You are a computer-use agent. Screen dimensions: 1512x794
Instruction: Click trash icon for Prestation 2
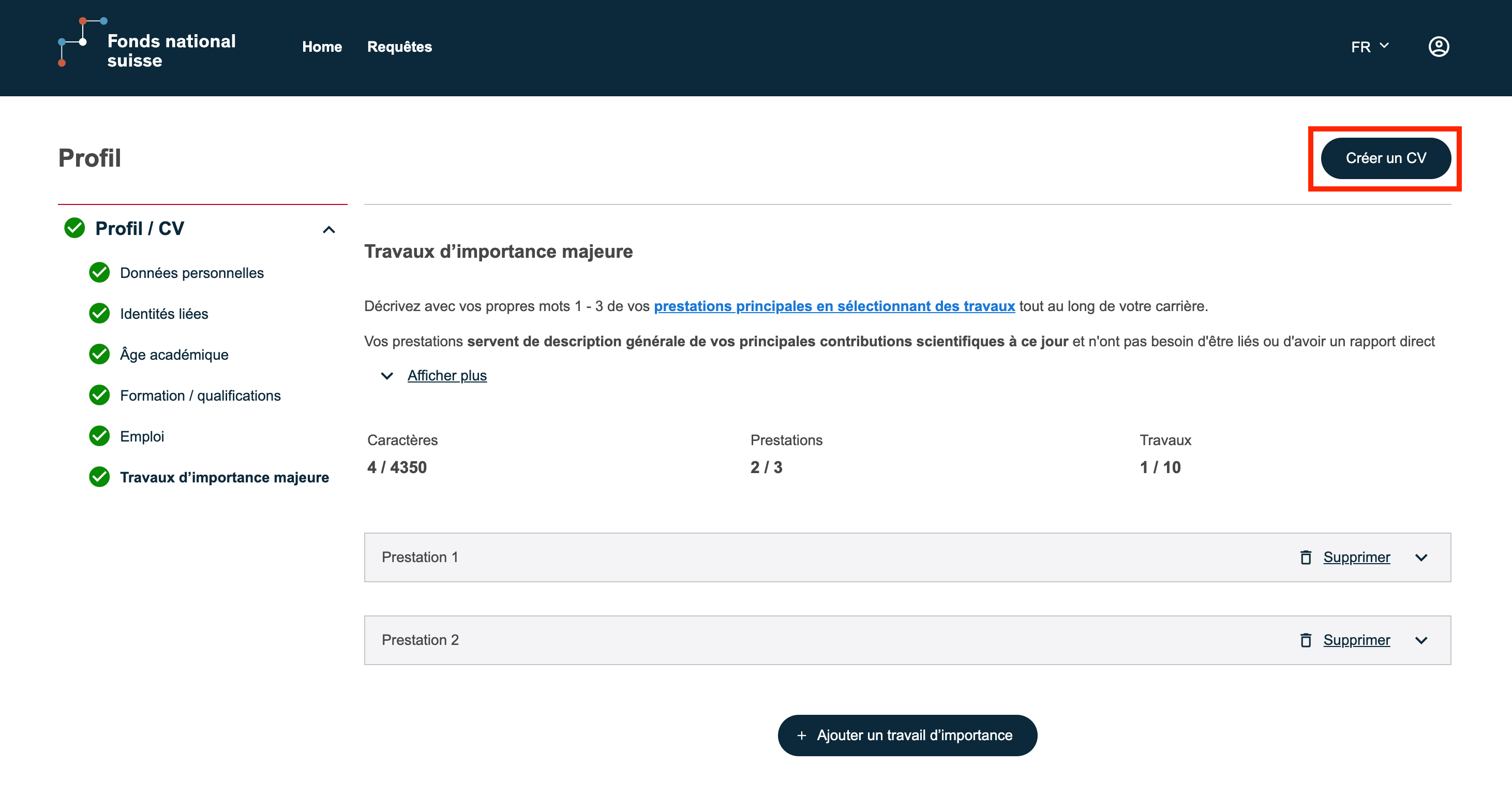point(1306,640)
